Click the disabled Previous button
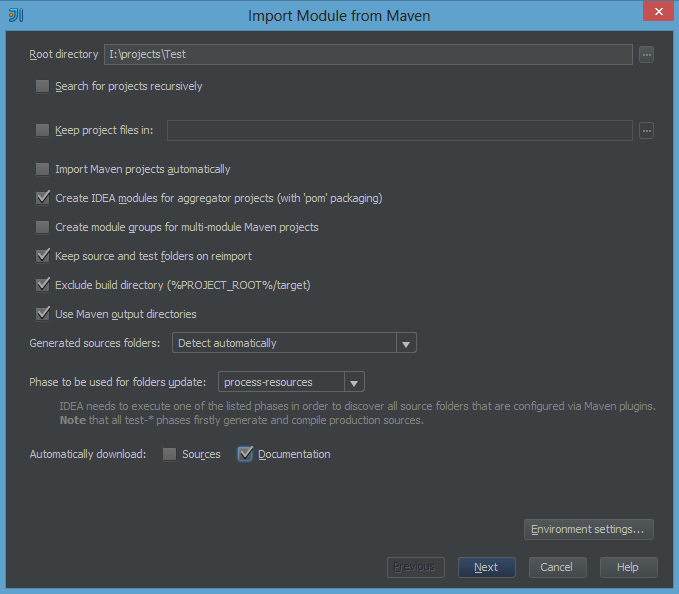Image resolution: width=679 pixels, height=594 pixels. [416, 567]
